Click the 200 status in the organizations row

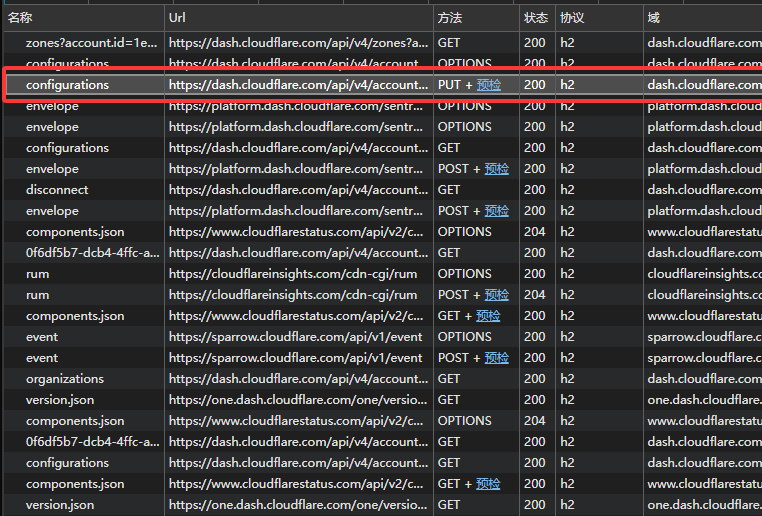tap(535, 379)
